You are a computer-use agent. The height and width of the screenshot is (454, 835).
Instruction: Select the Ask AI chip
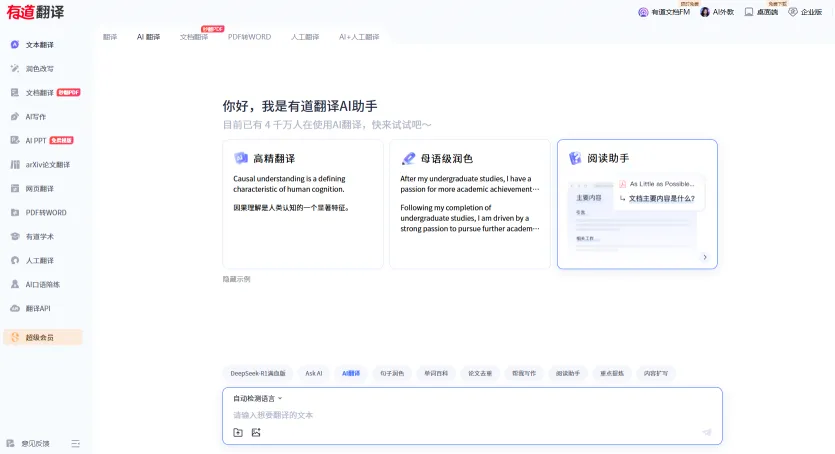[314, 373]
